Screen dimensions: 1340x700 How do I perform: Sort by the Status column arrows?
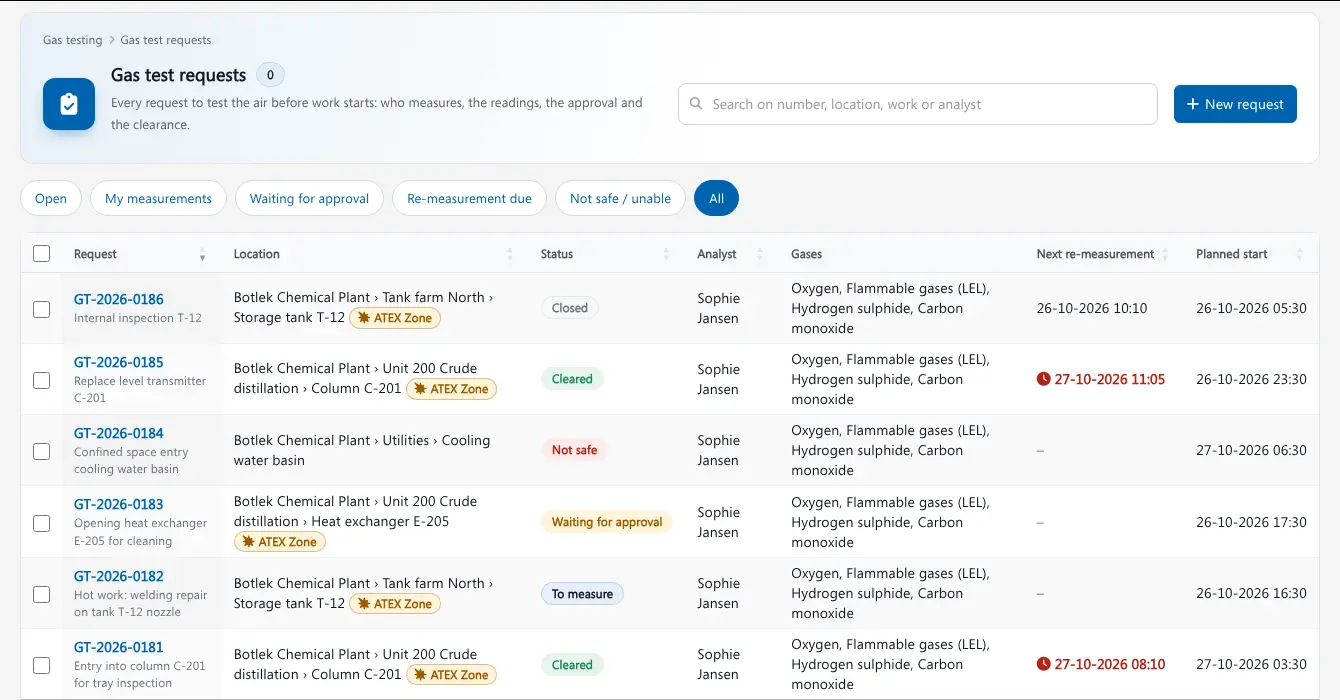(666, 254)
